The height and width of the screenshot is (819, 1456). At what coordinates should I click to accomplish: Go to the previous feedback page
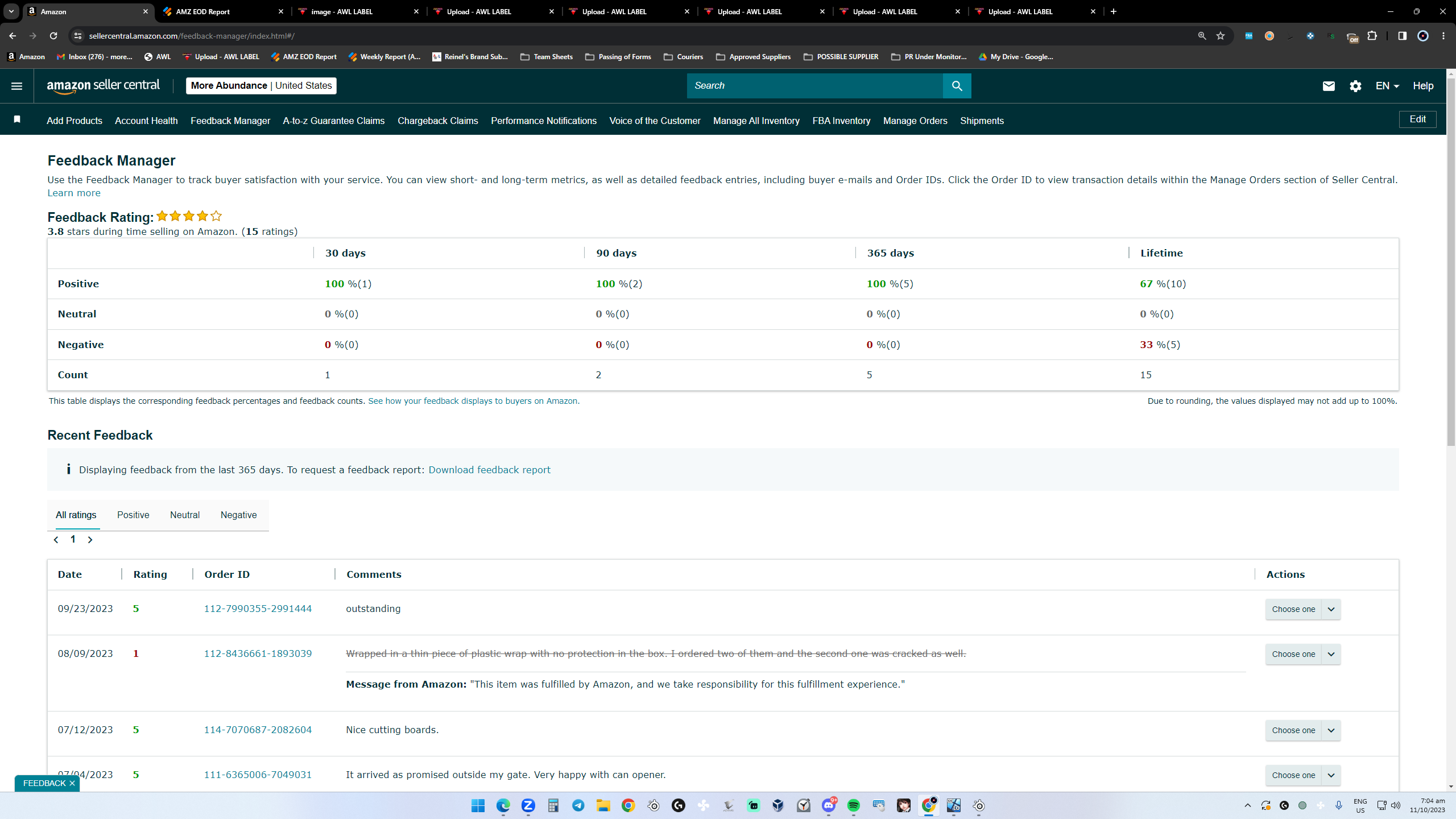(x=56, y=540)
